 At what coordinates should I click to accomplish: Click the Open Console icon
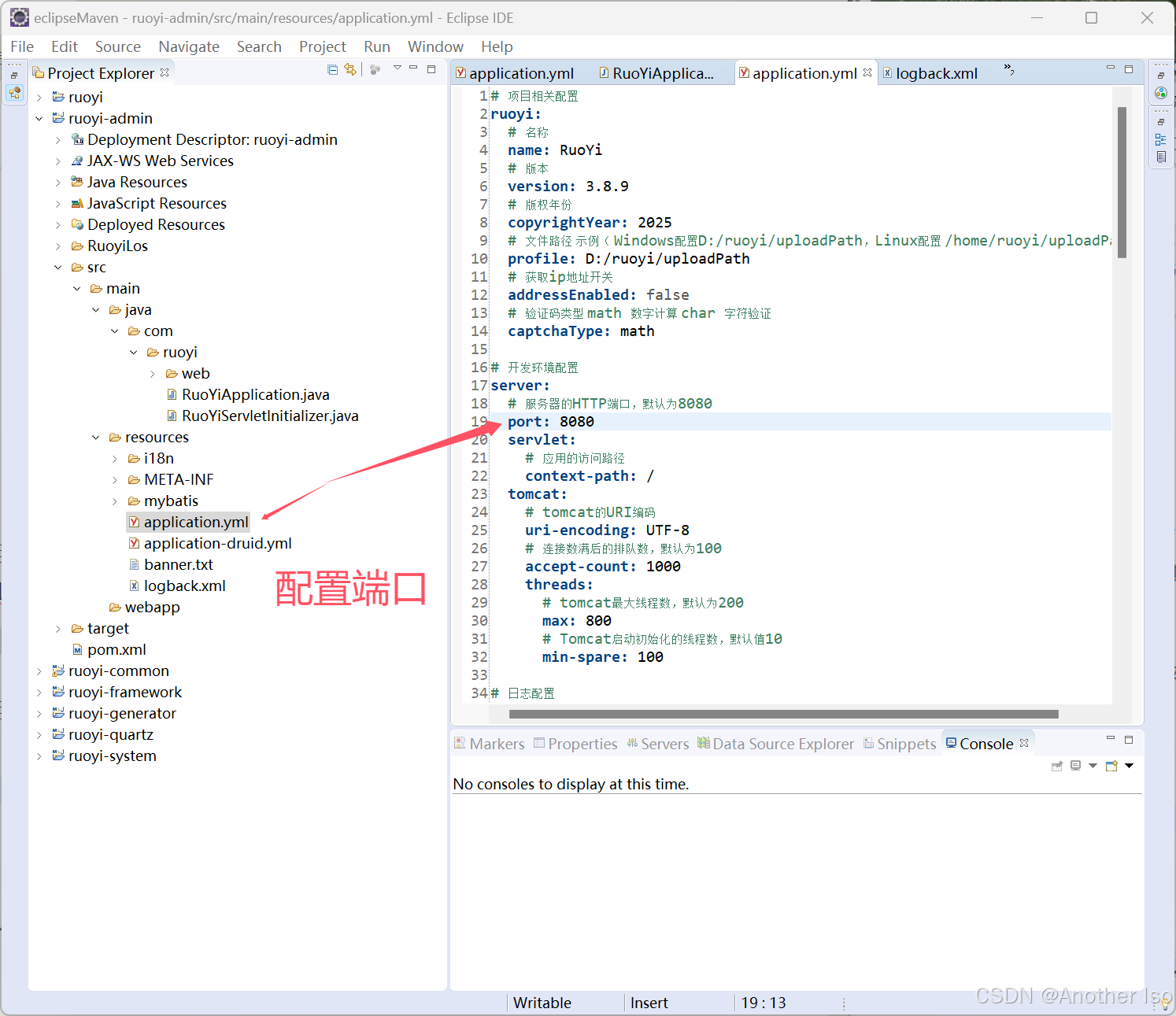tap(1111, 766)
